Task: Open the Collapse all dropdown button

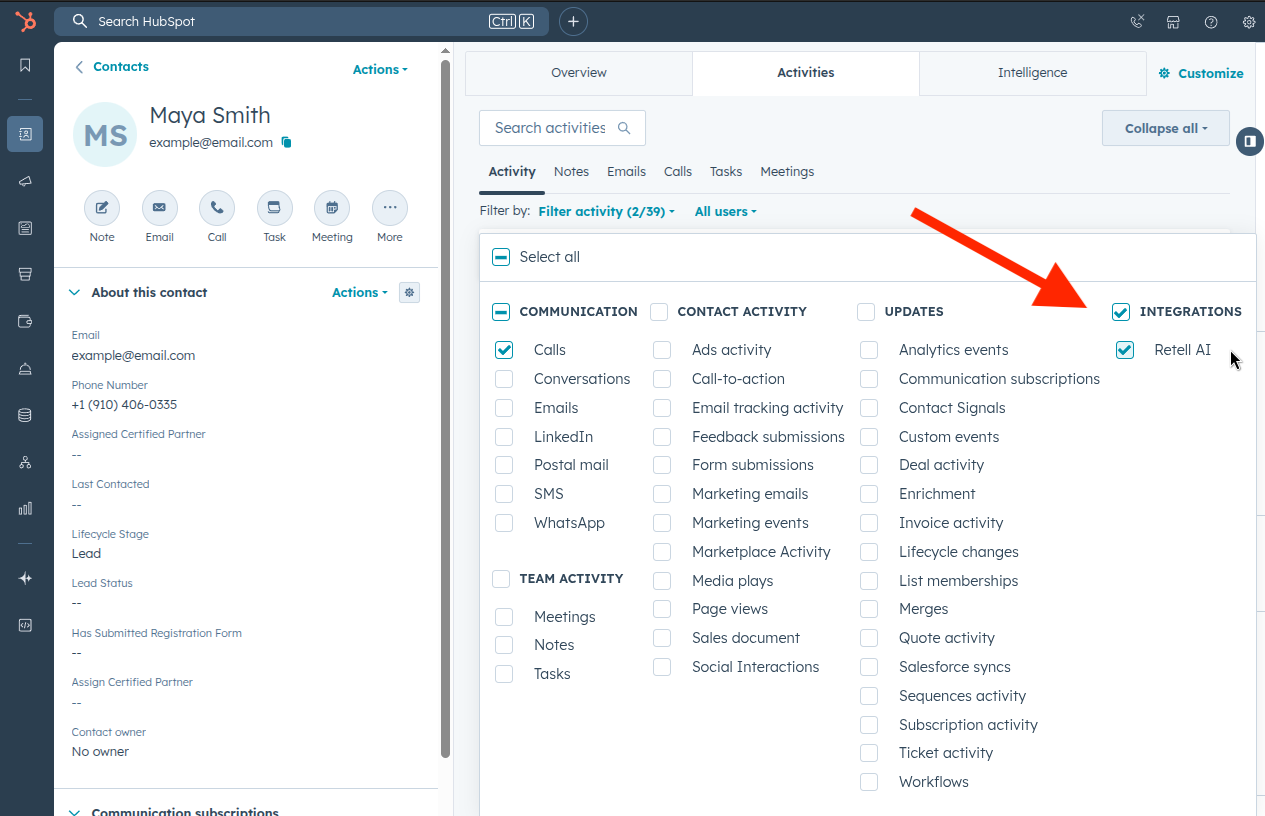Action: (x=1166, y=128)
